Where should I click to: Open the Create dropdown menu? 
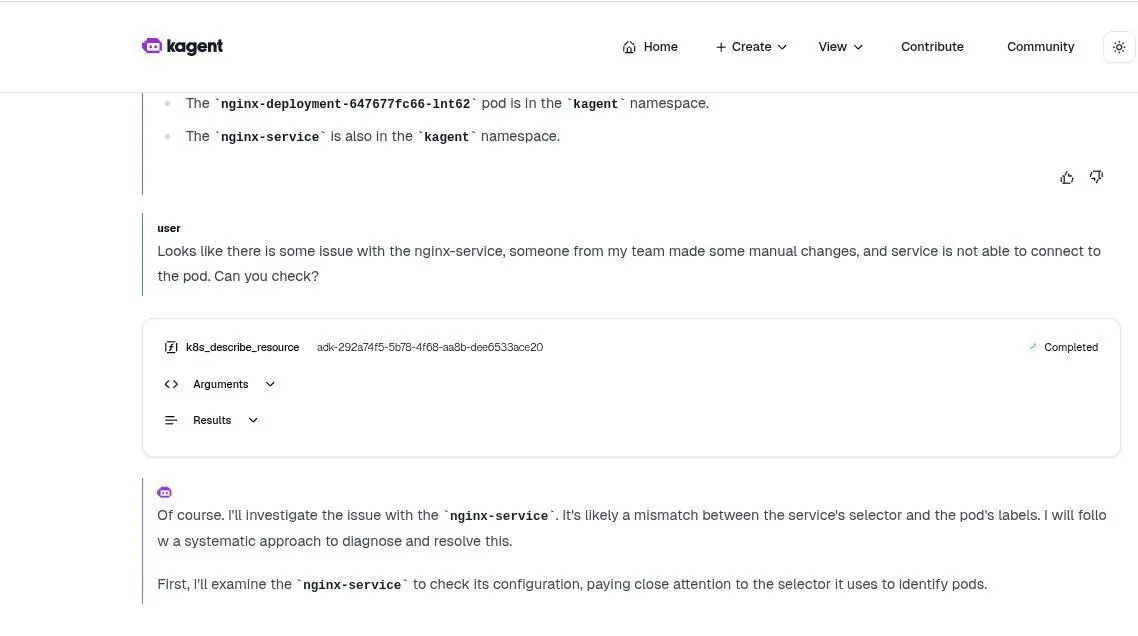coord(750,47)
